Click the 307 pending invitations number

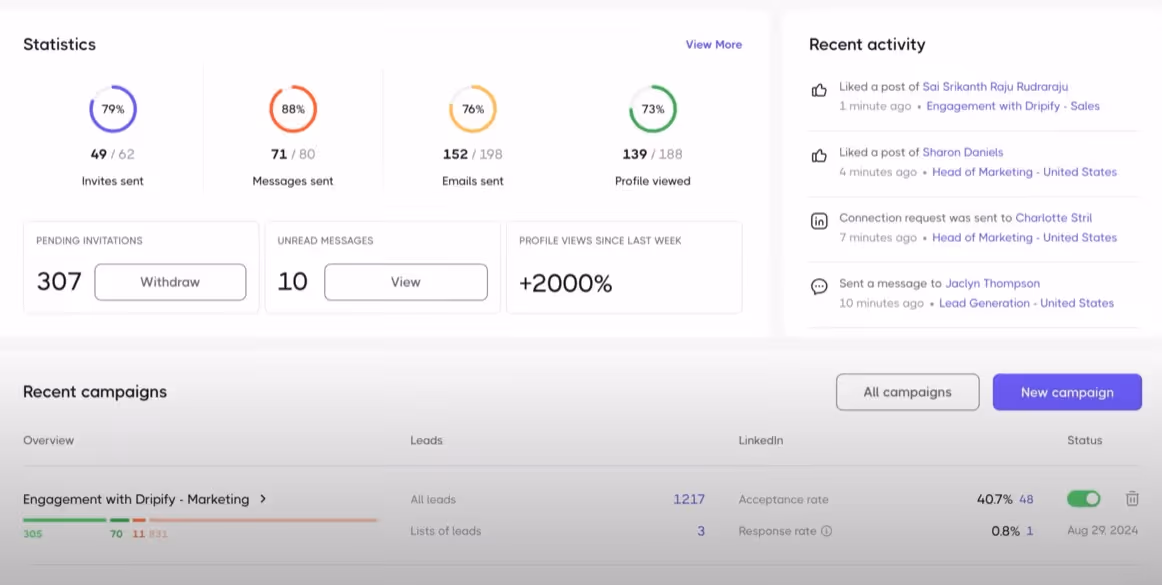tap(59, 282)
